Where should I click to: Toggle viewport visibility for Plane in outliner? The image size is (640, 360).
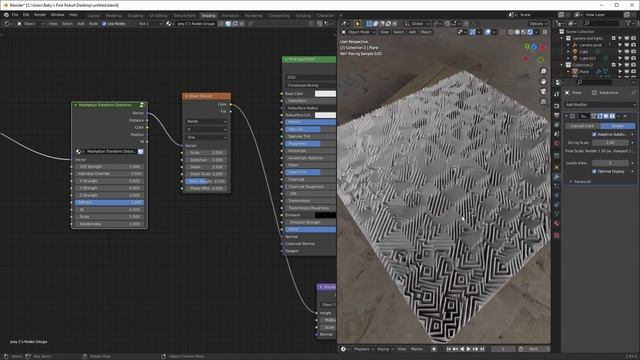point(627,72)
